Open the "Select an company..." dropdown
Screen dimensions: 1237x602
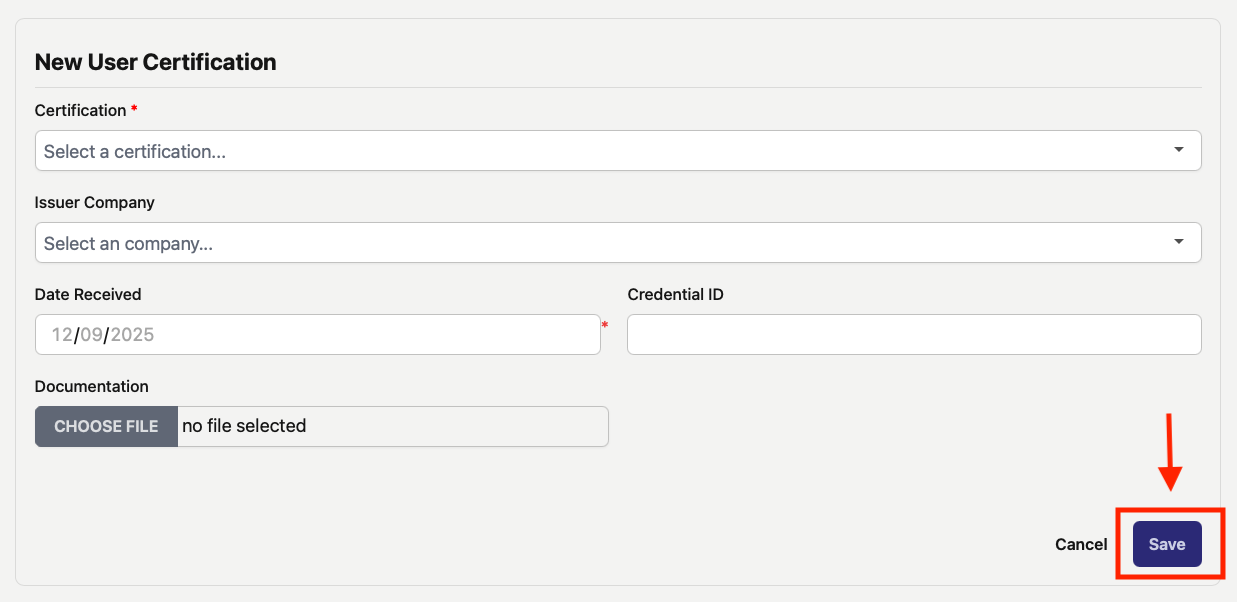pyautogui.click(x=618, y=243)
